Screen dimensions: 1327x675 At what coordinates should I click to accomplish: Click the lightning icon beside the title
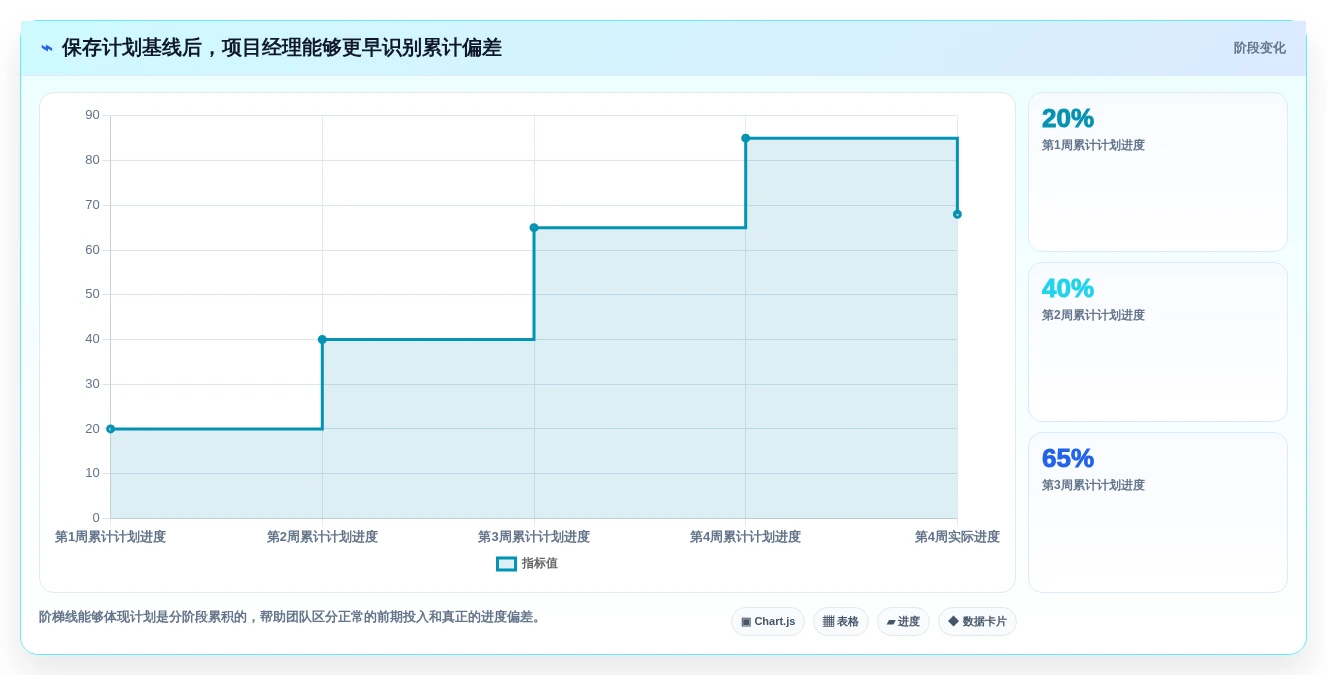[x=47, y=48]
